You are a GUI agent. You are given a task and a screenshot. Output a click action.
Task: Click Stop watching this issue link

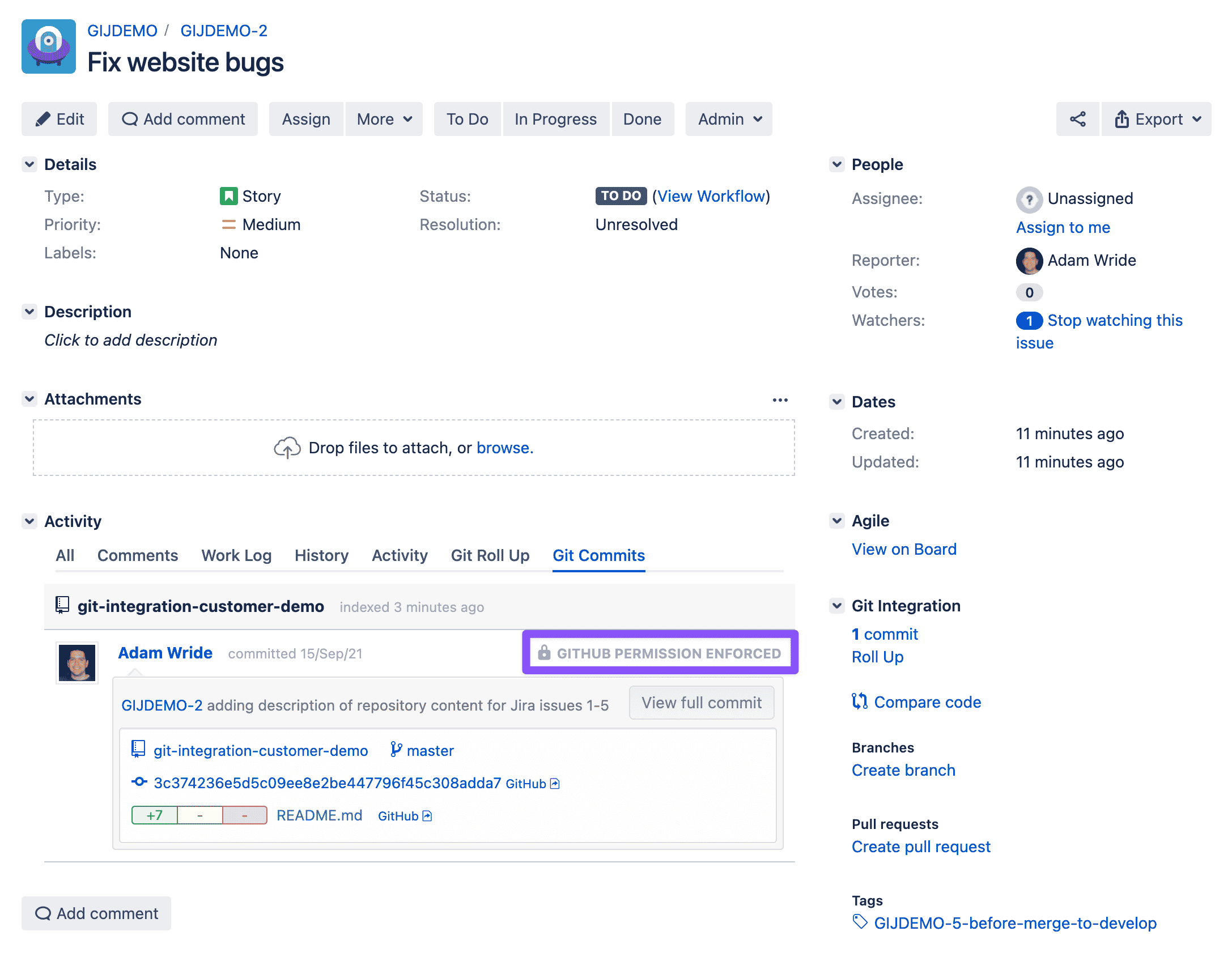1099,331
